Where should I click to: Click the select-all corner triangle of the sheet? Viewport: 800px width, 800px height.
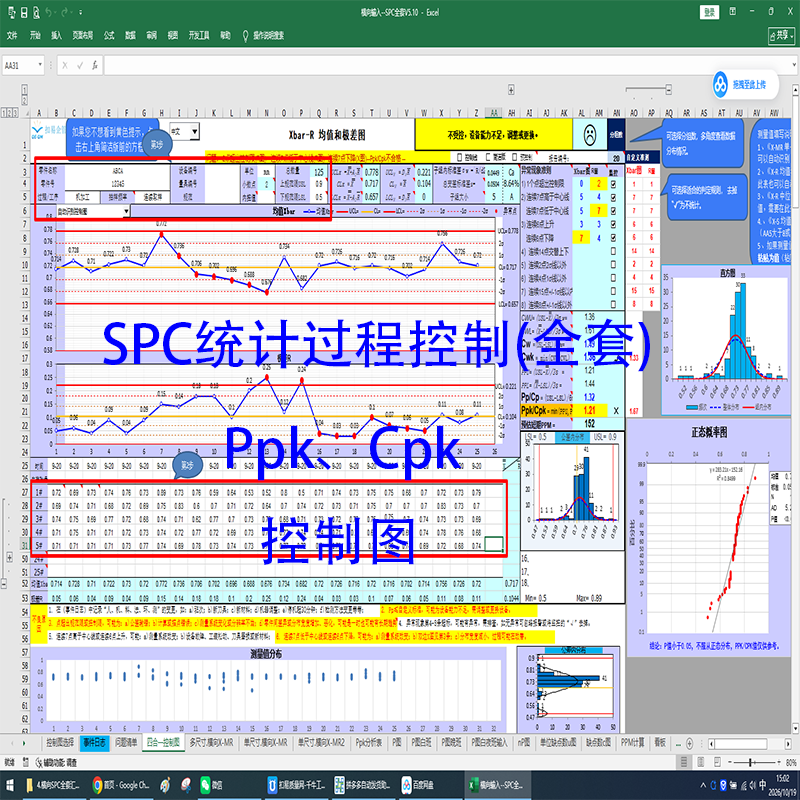(x=25, y=113)
